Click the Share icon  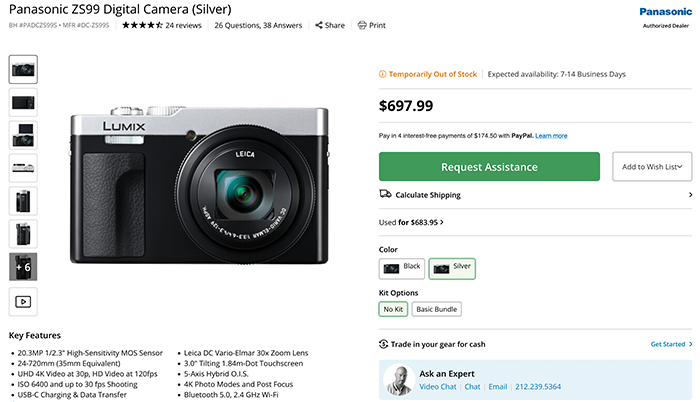[x=319, y=24]
